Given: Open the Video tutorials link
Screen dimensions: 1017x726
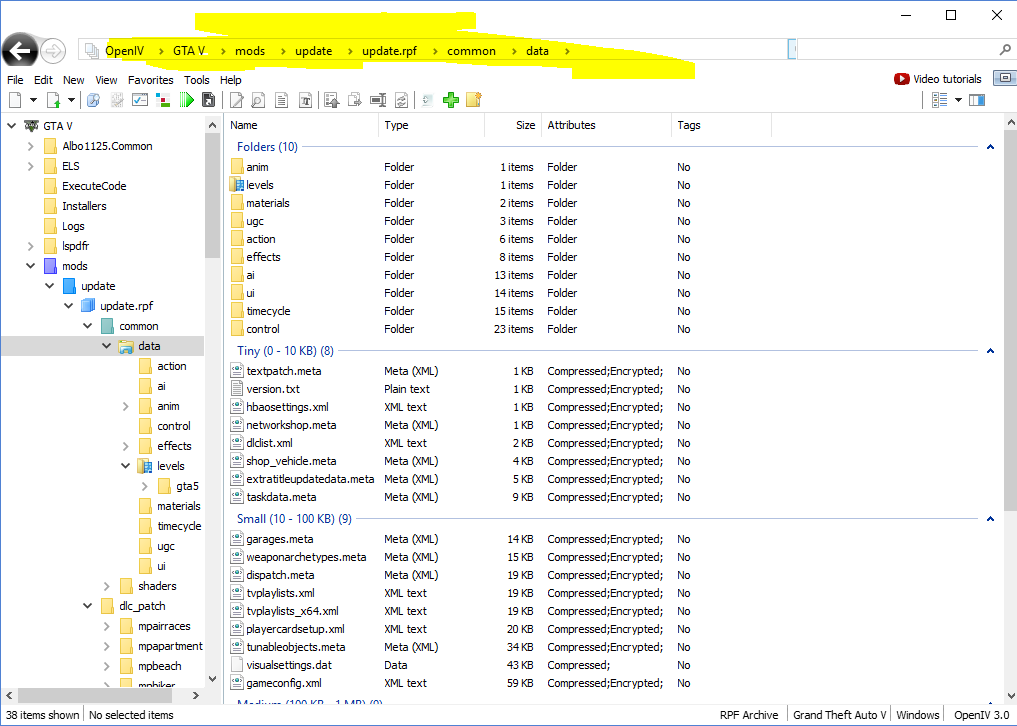Looking at the screenshot, I should click(938, 79).
